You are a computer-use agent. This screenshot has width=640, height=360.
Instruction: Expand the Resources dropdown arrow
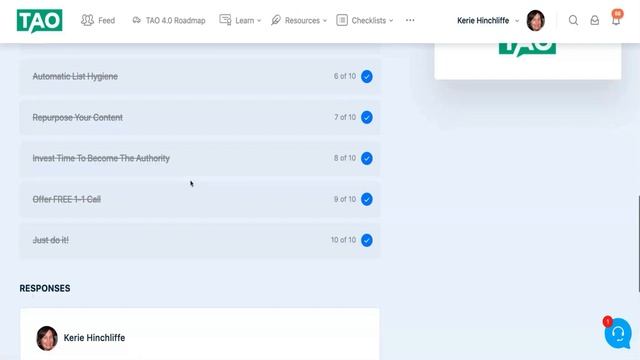(325, 21)
